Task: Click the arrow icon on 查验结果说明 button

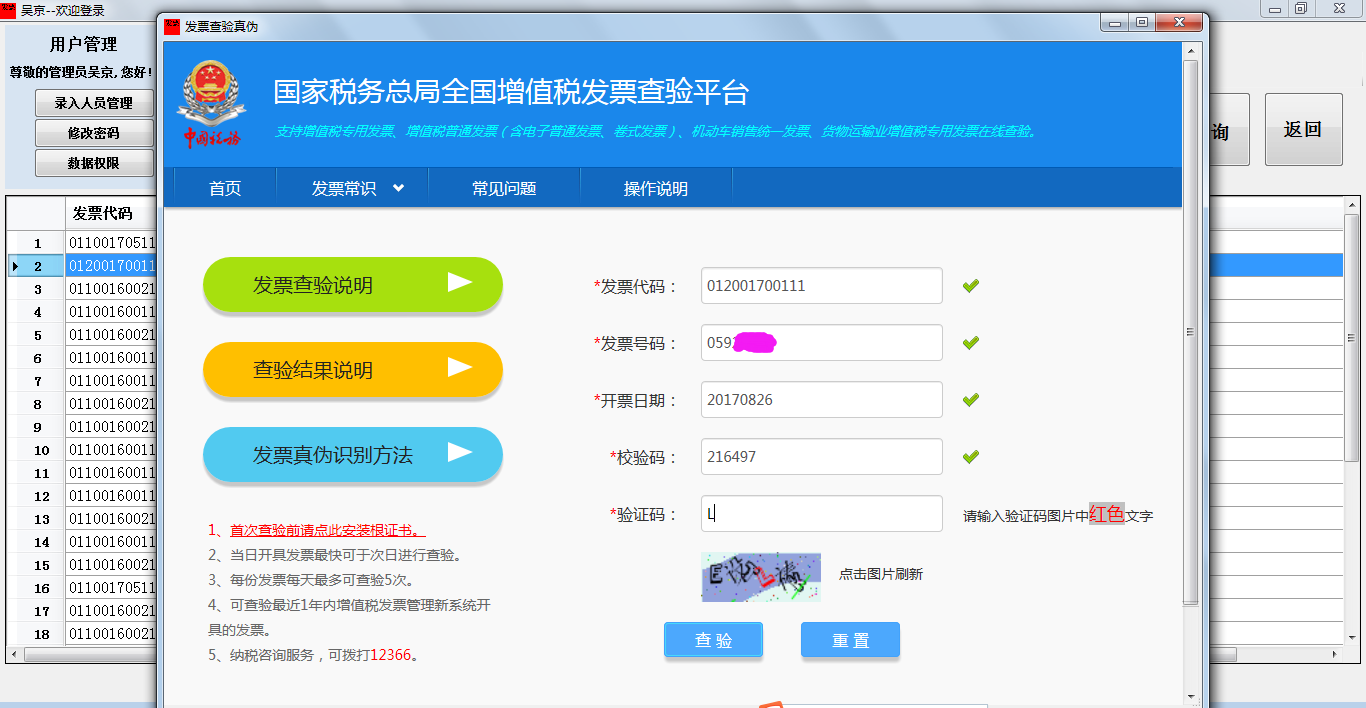Action: (459, 367)
